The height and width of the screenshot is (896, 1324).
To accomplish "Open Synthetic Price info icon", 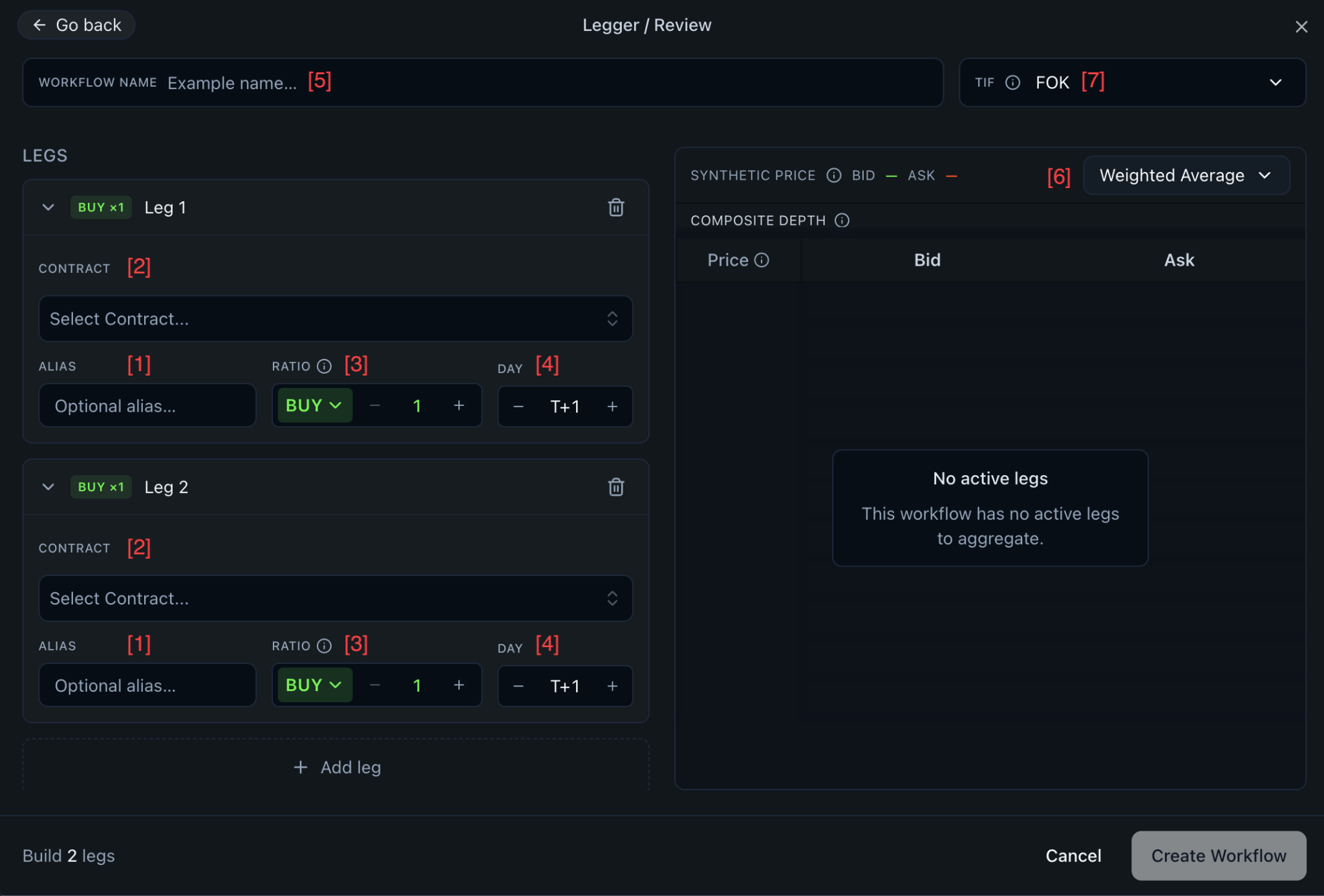I will click(833, 175).
